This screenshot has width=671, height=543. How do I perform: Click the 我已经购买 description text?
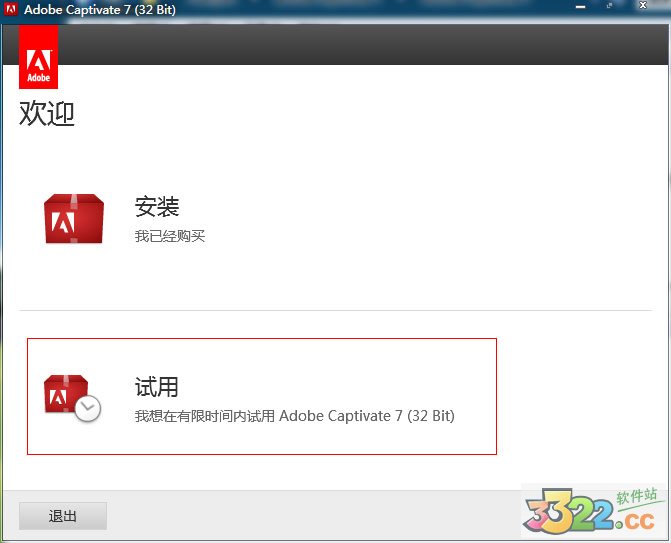click(x=170, y=236)
